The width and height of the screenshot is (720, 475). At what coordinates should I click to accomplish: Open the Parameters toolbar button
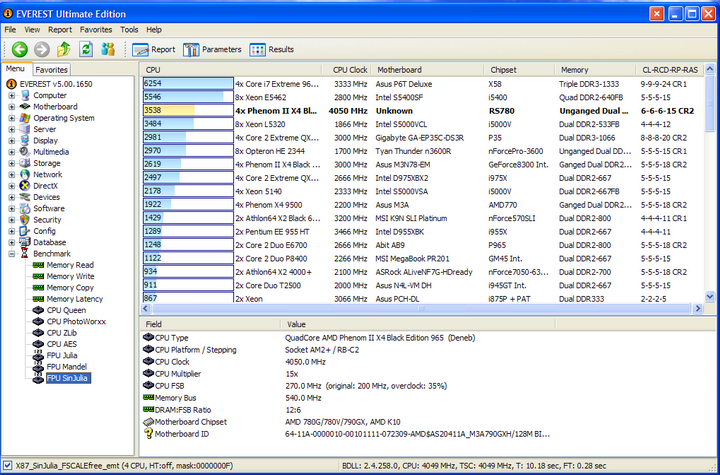[x=212, y=50]
